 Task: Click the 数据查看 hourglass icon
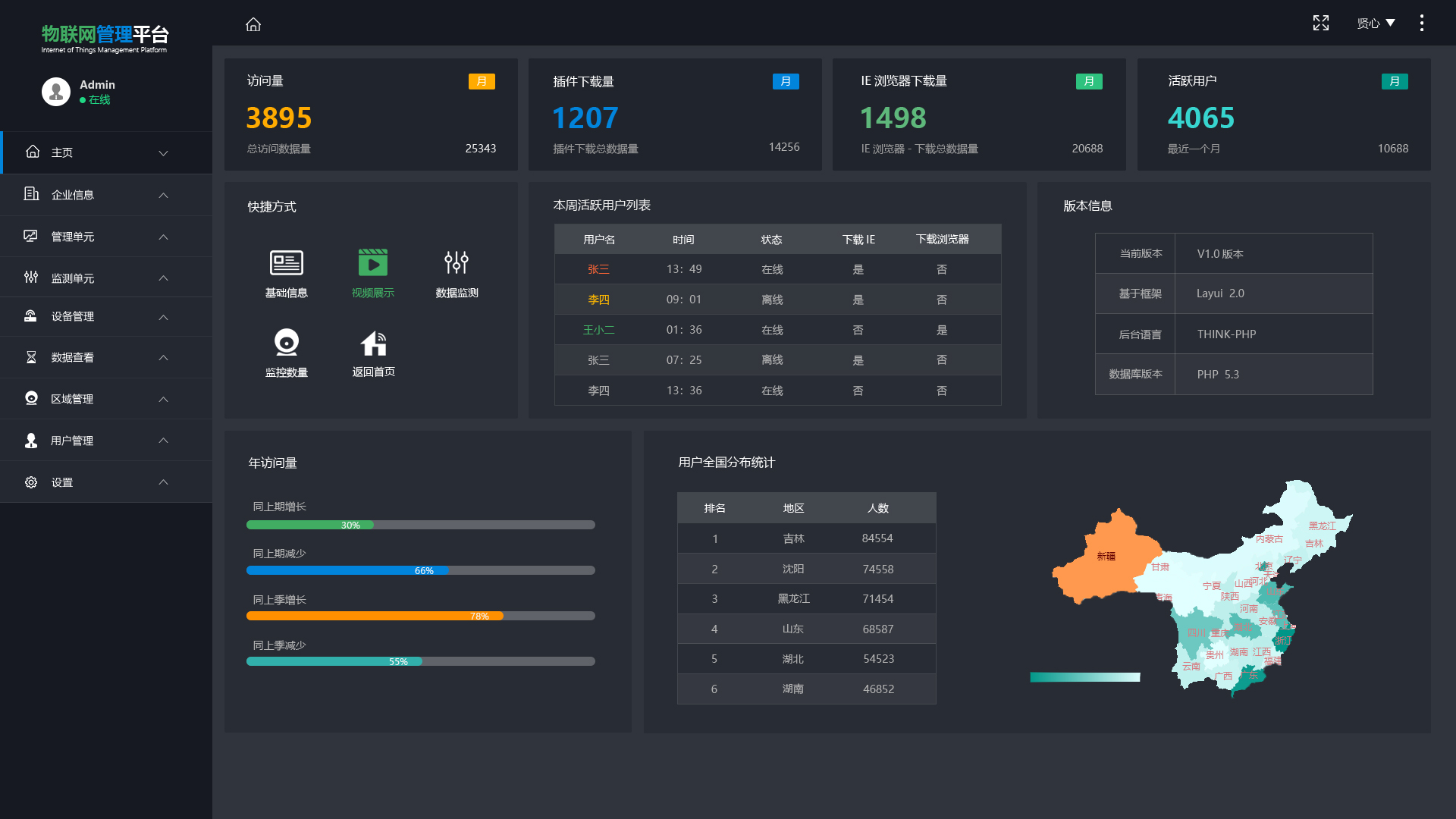pos(31,357)
